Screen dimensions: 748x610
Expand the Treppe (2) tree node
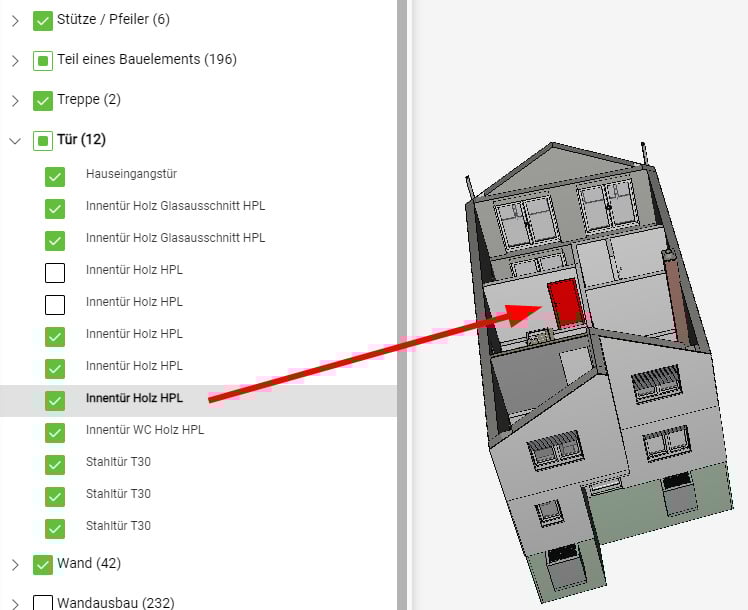15,101
